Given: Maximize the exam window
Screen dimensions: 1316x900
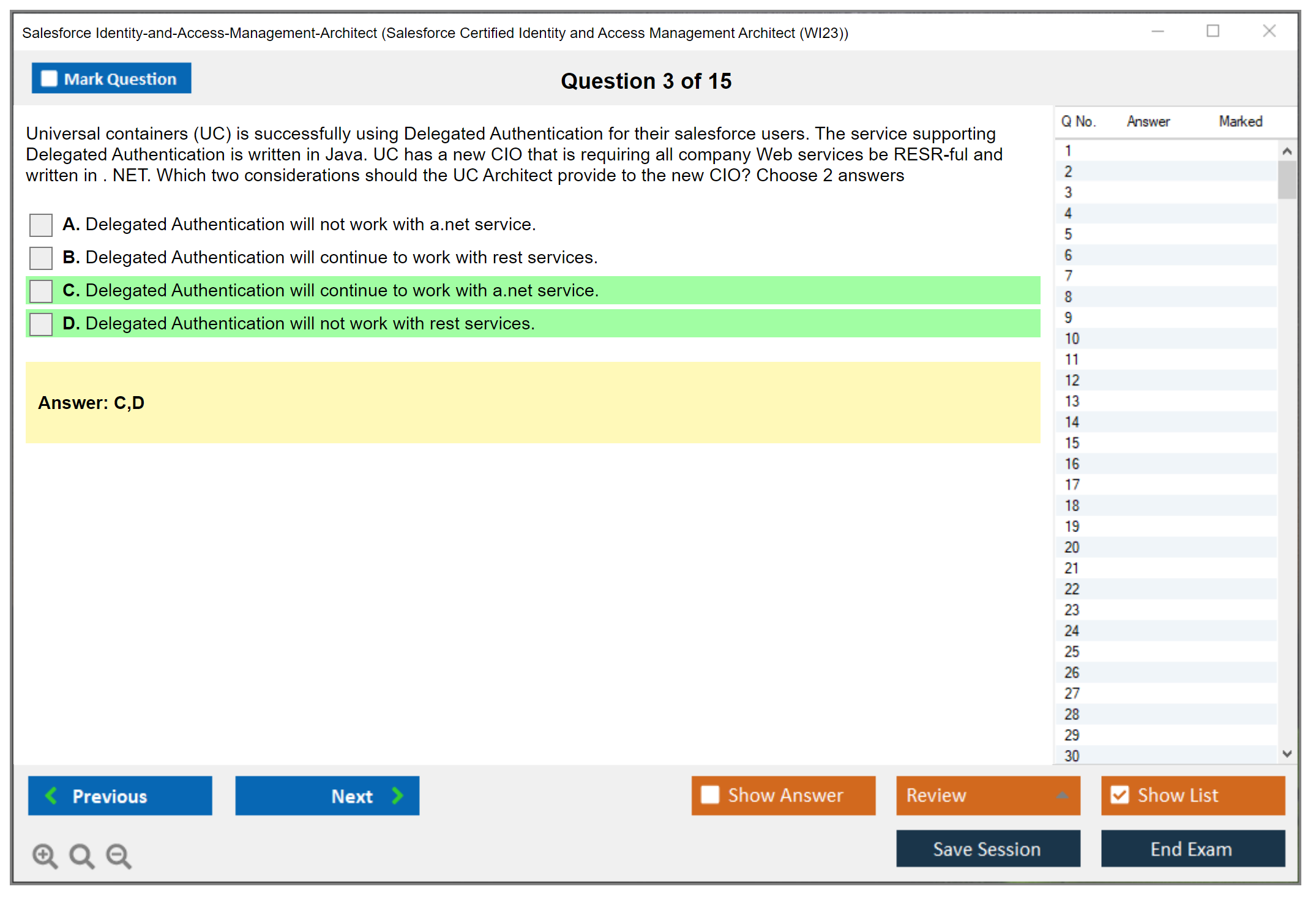Looking at the screenshot, I should 1213,31.
